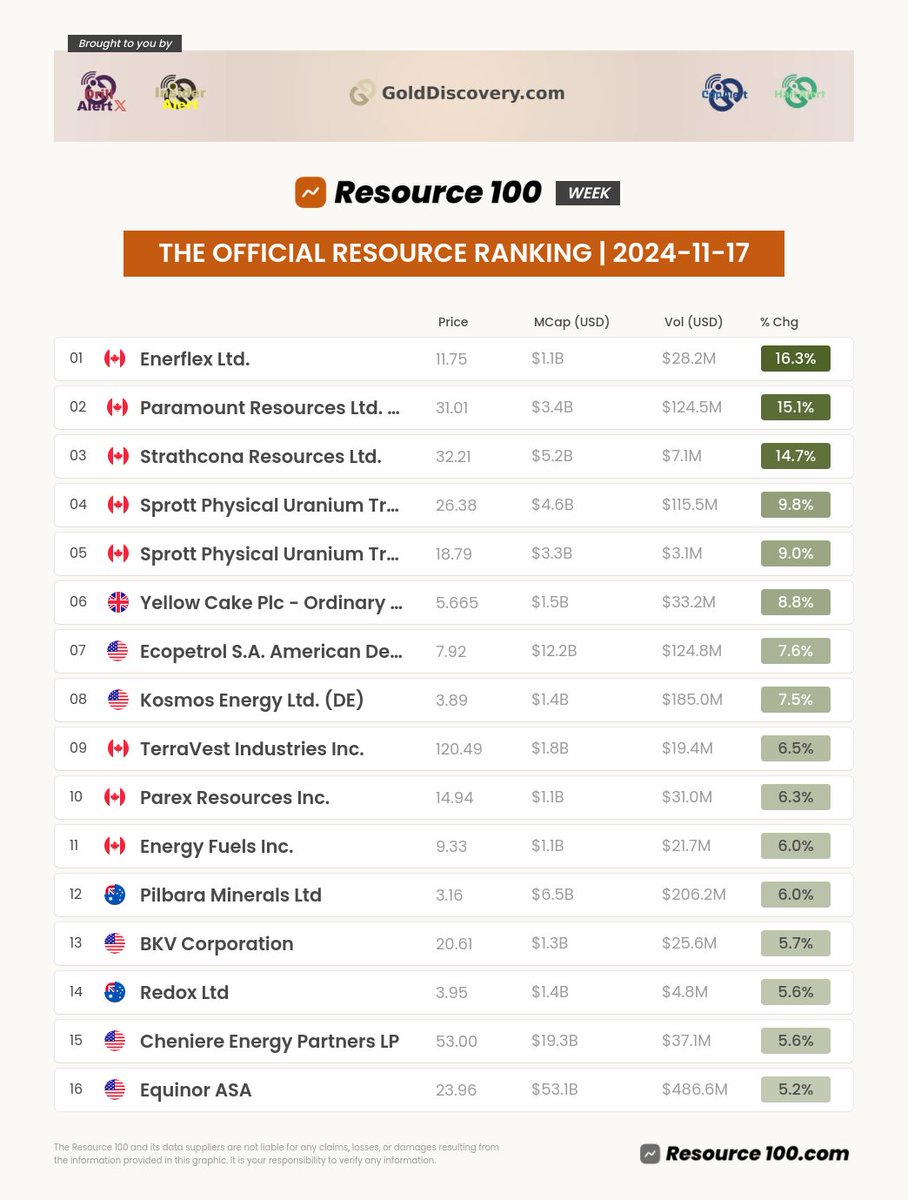Click the Vol (USD) column header
This screenshot has height=1200, width=908.
[693, 322]
